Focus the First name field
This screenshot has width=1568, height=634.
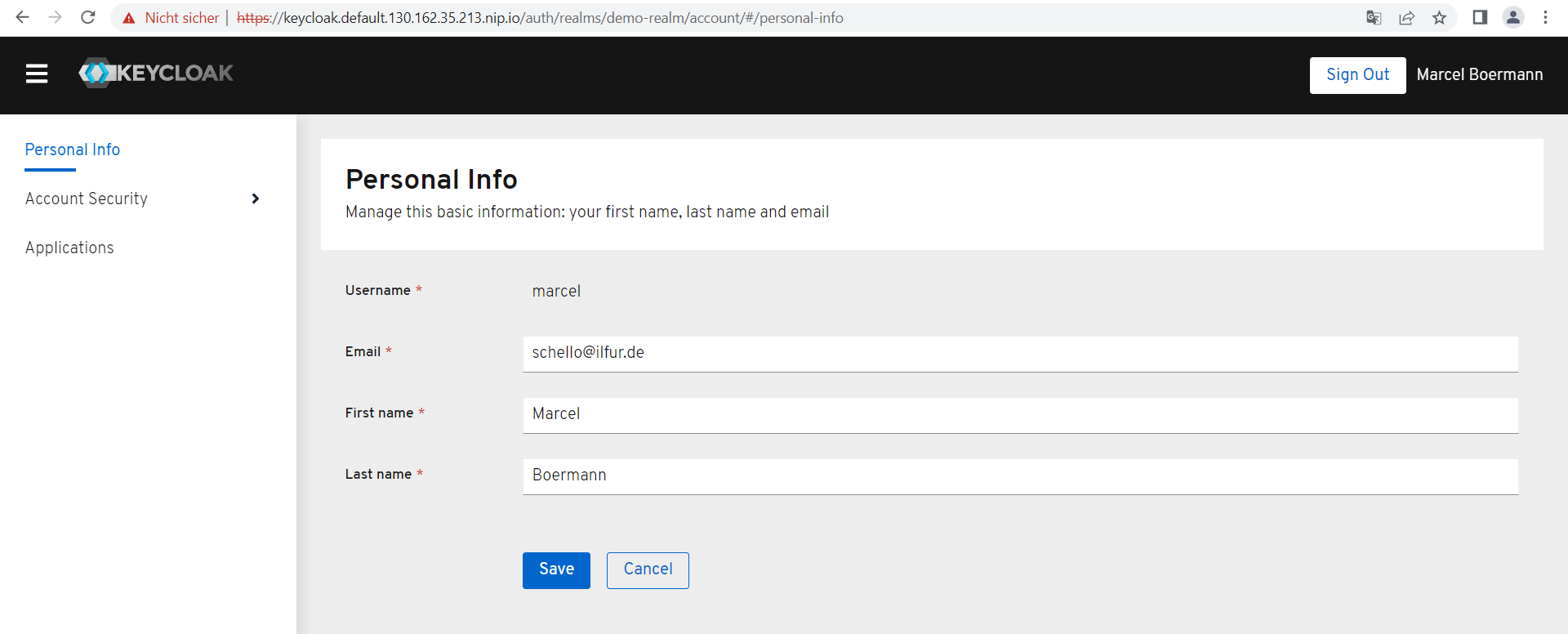tap(1020, 415)
